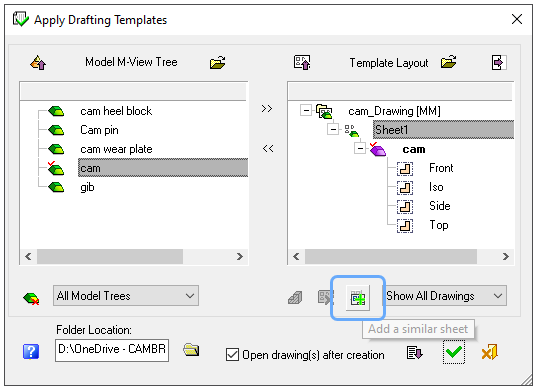Open the All Model Trees dropdown
The width and height of the screenshot is (538, 390).
[x=126, y=296]
